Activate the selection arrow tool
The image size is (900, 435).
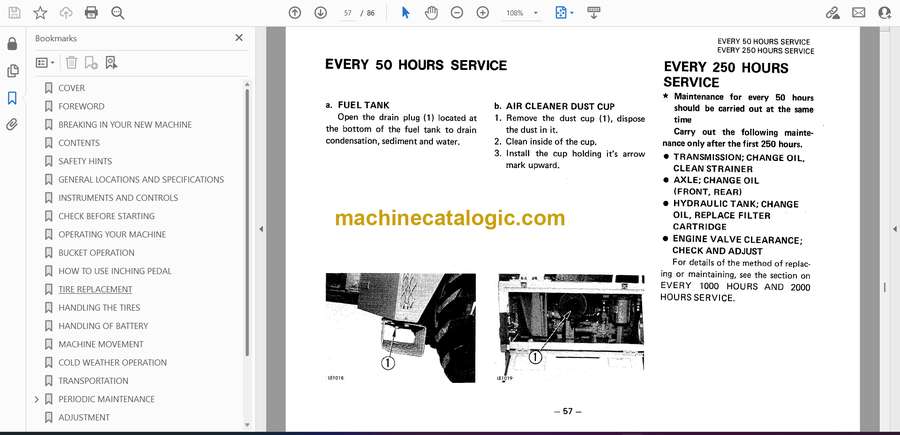[x=406, y=13]
